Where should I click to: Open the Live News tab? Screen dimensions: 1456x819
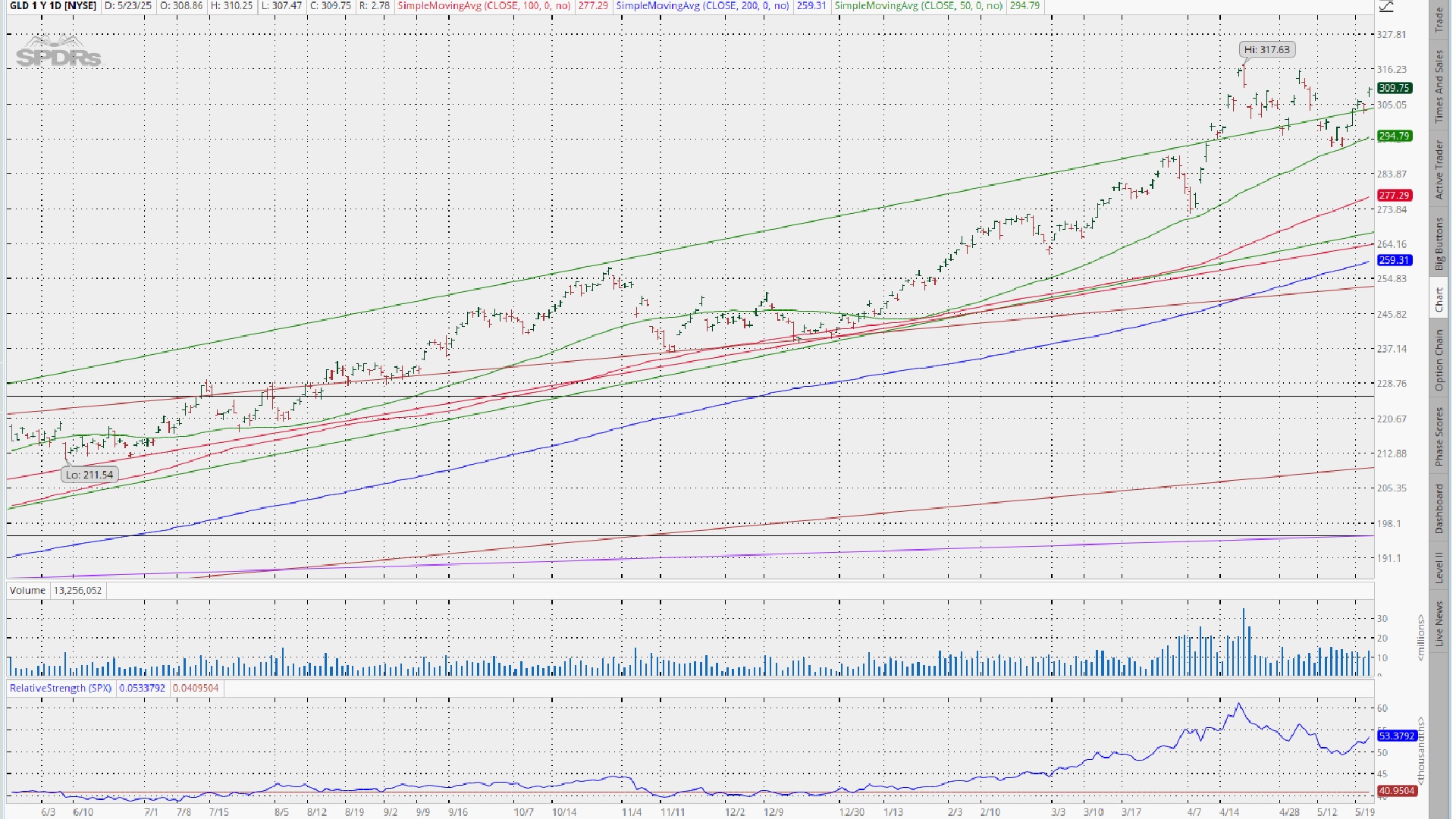pos(1439,624)
